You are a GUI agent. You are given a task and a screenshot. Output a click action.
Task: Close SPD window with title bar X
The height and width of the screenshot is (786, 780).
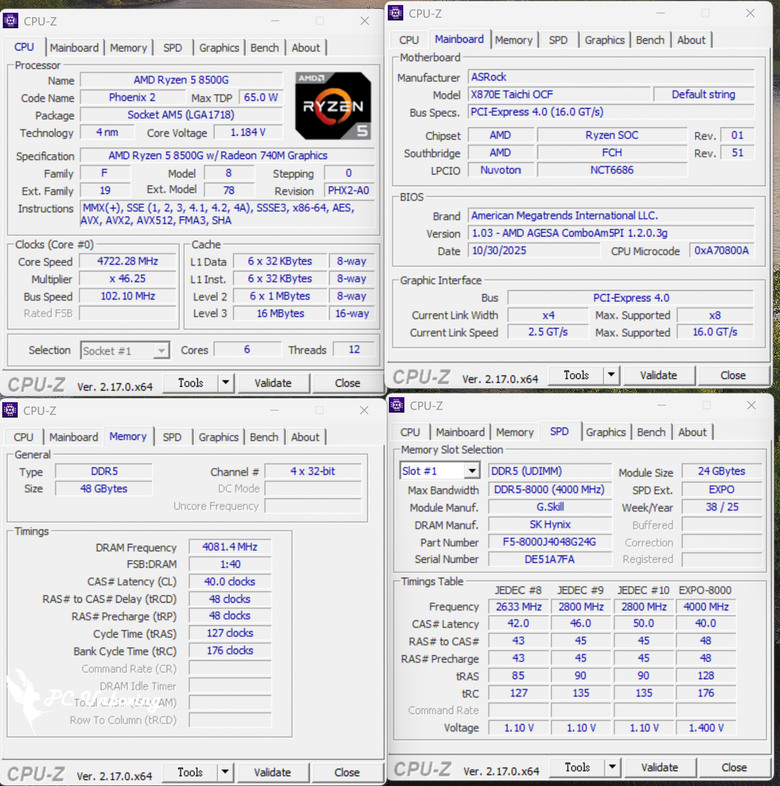751,405
